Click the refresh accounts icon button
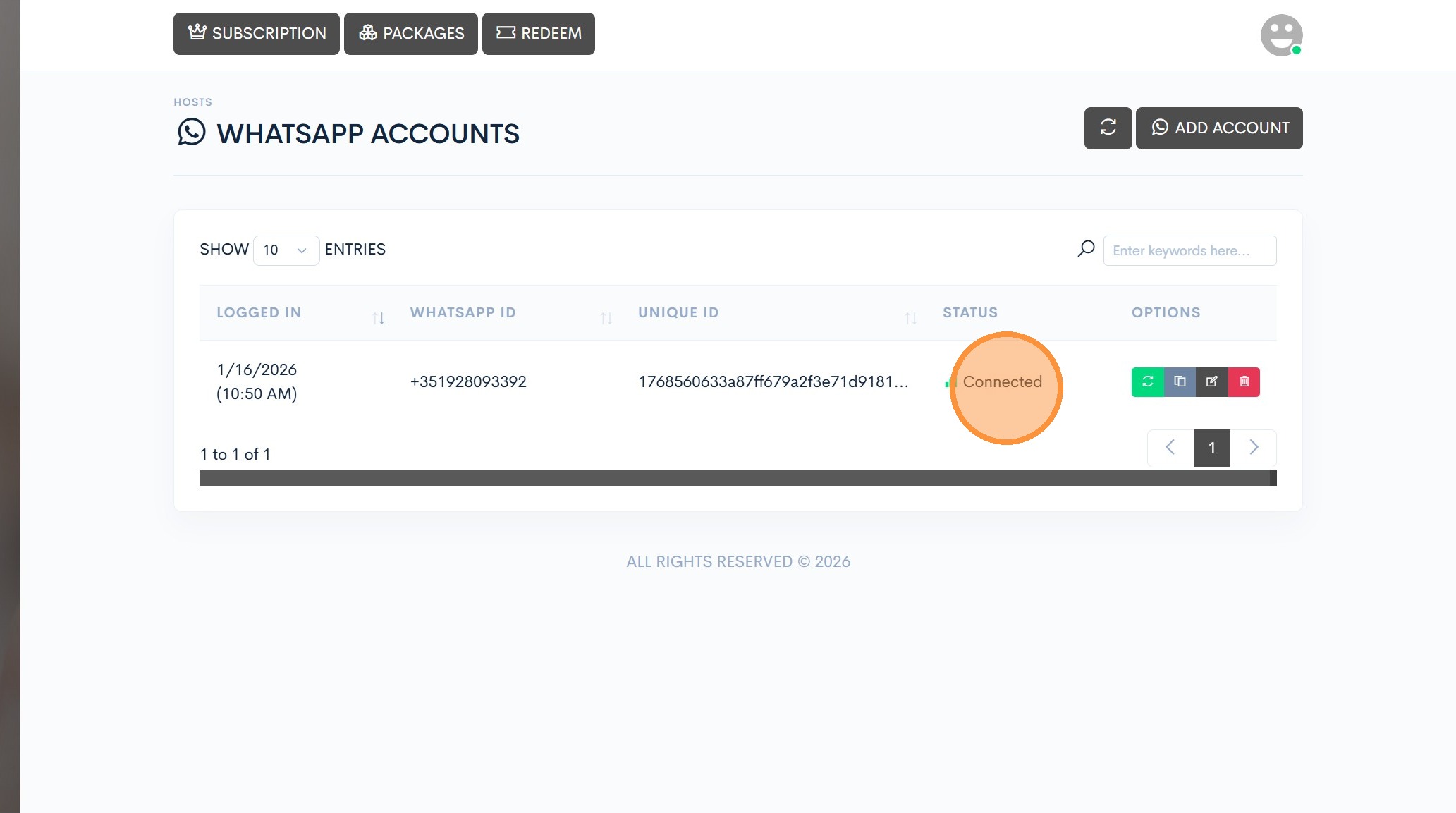 pyautogui.click(x=1108, y=128)
